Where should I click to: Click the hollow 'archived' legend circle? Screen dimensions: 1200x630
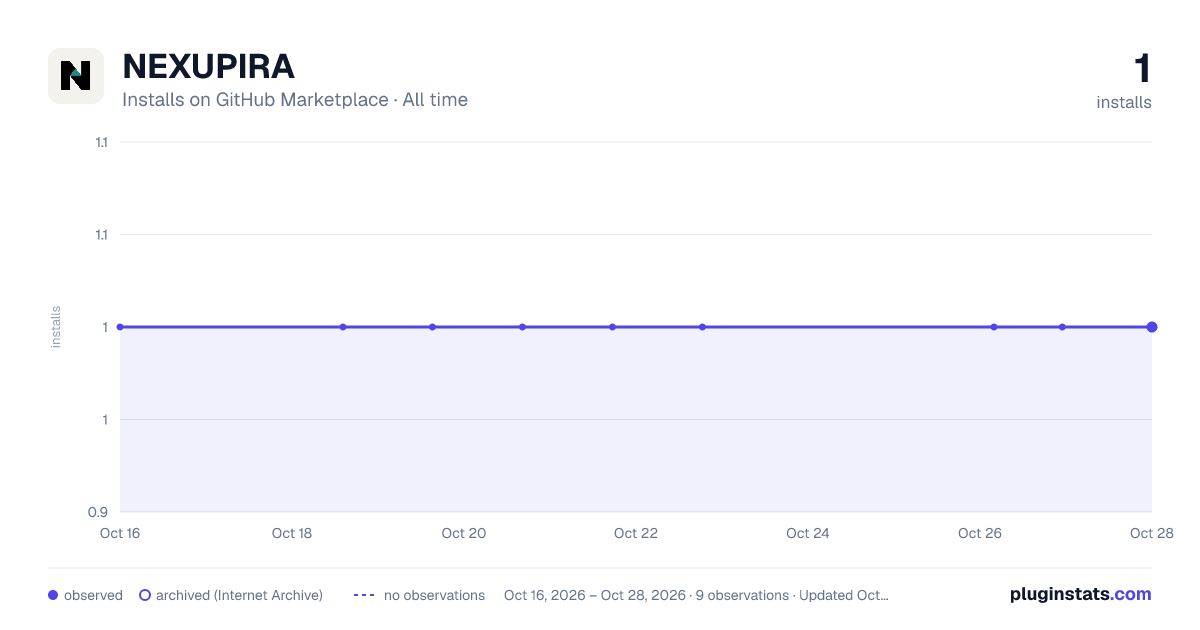(x=144, y=595)
